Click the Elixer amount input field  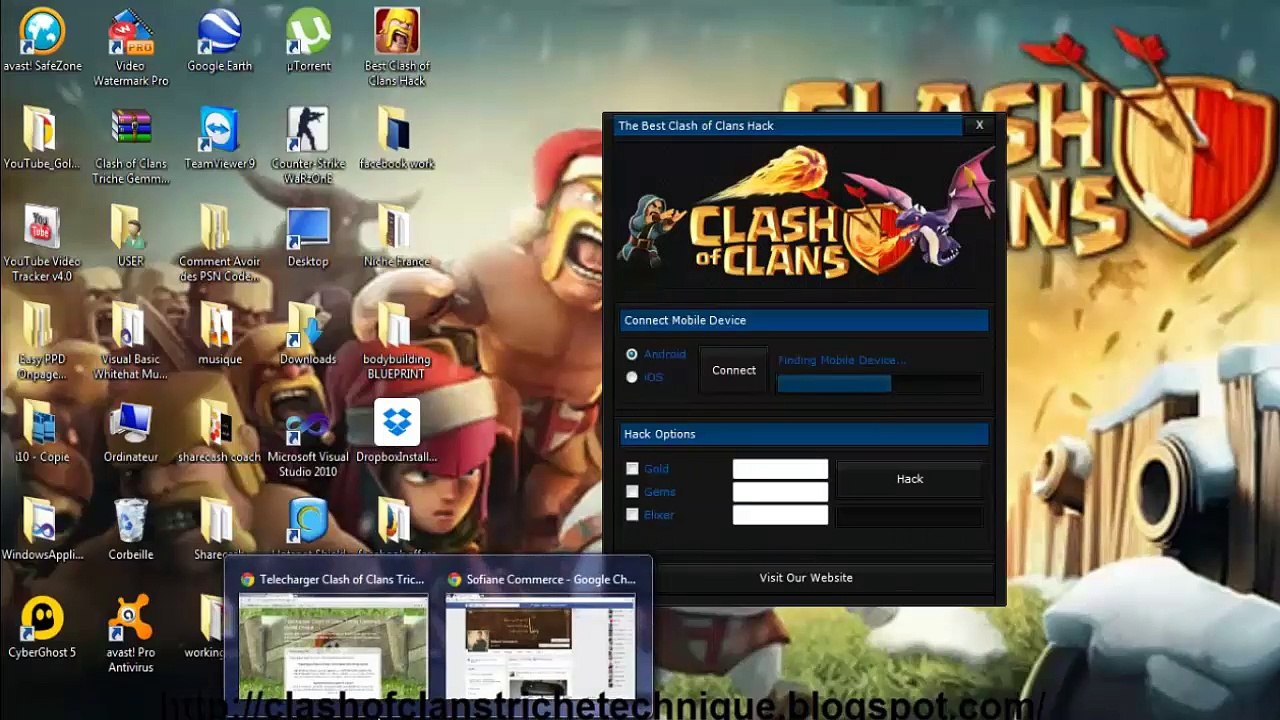(780, 515)
